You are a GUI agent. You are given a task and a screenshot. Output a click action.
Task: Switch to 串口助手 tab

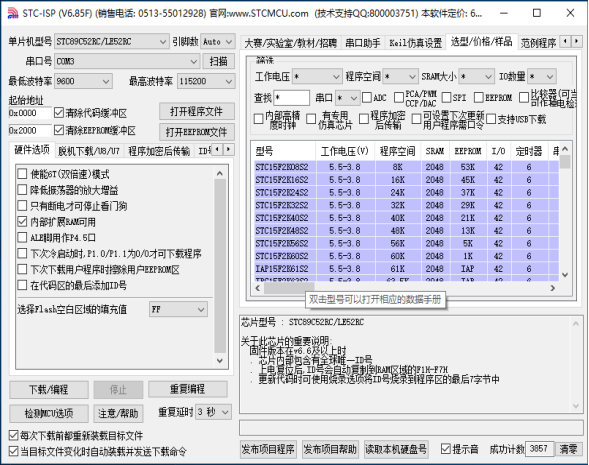362,43
